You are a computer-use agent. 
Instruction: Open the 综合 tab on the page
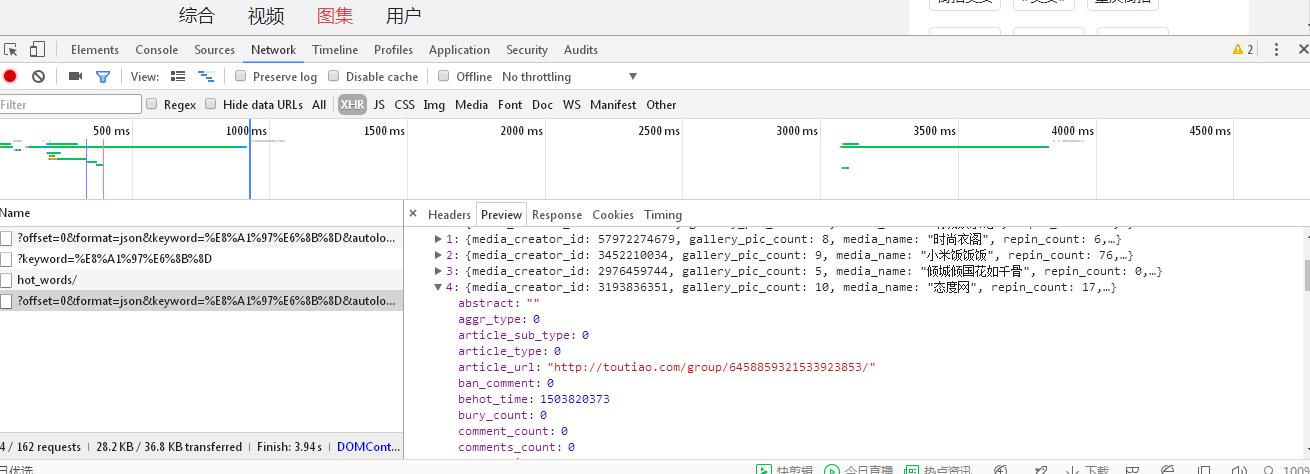tap(197, 15)
